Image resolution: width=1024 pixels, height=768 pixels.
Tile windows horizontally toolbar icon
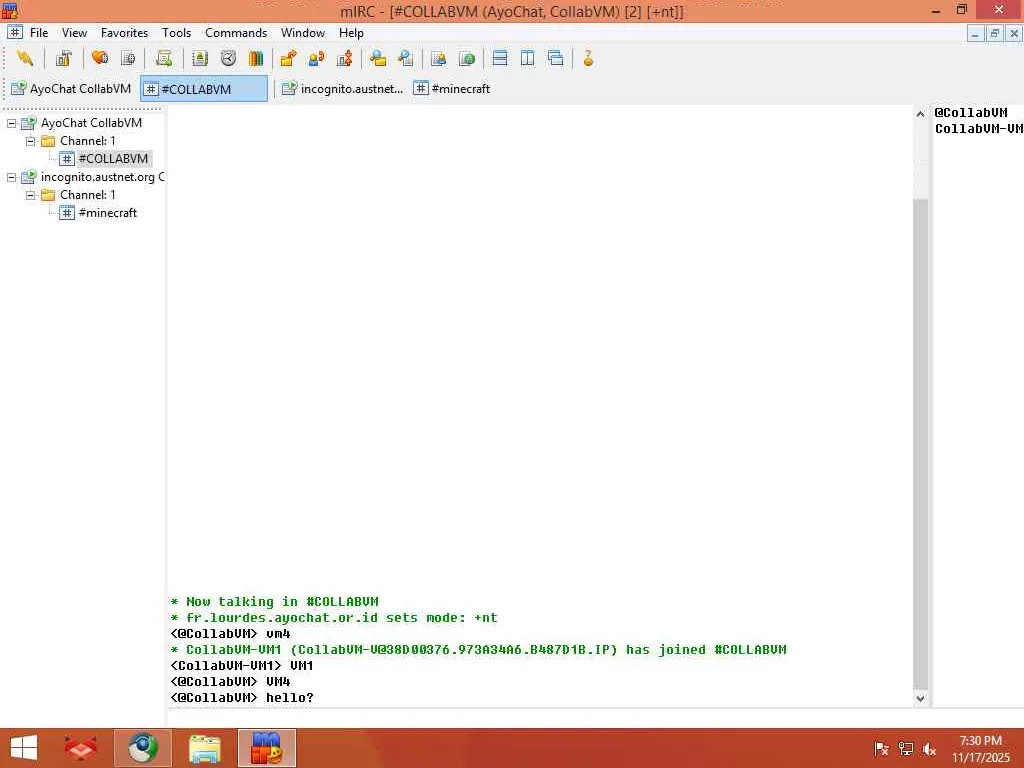pyautogui.click(x=500, y=59)
